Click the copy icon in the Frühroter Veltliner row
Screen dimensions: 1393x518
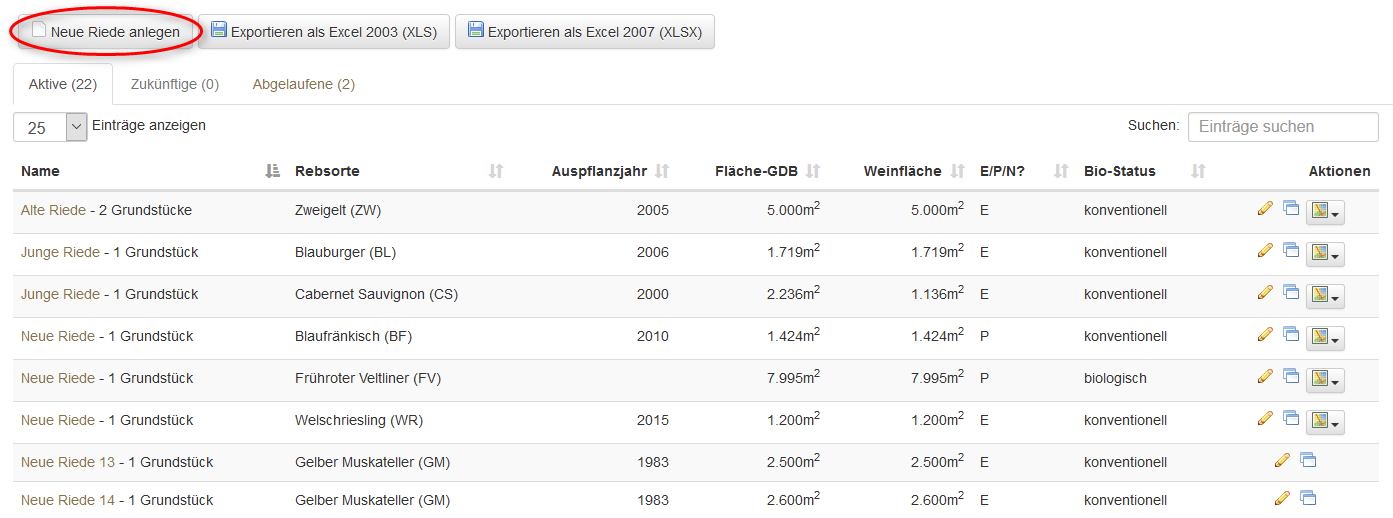[1291, 377]
